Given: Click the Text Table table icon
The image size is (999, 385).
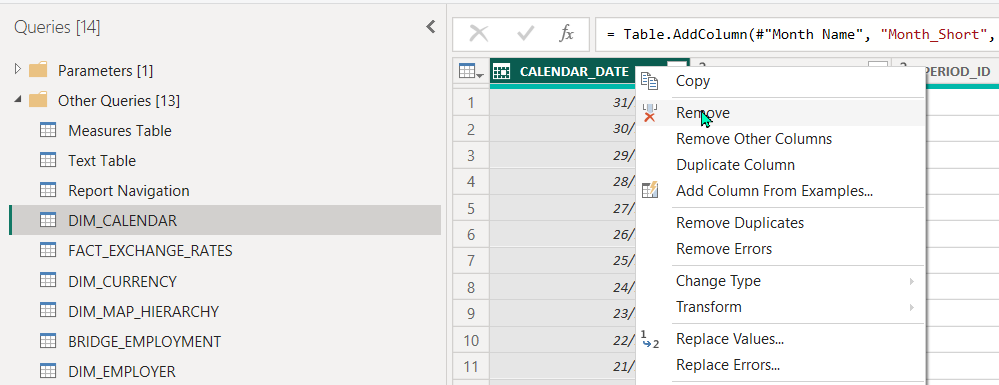Looking at the screenshot, I should pos(48,160).
